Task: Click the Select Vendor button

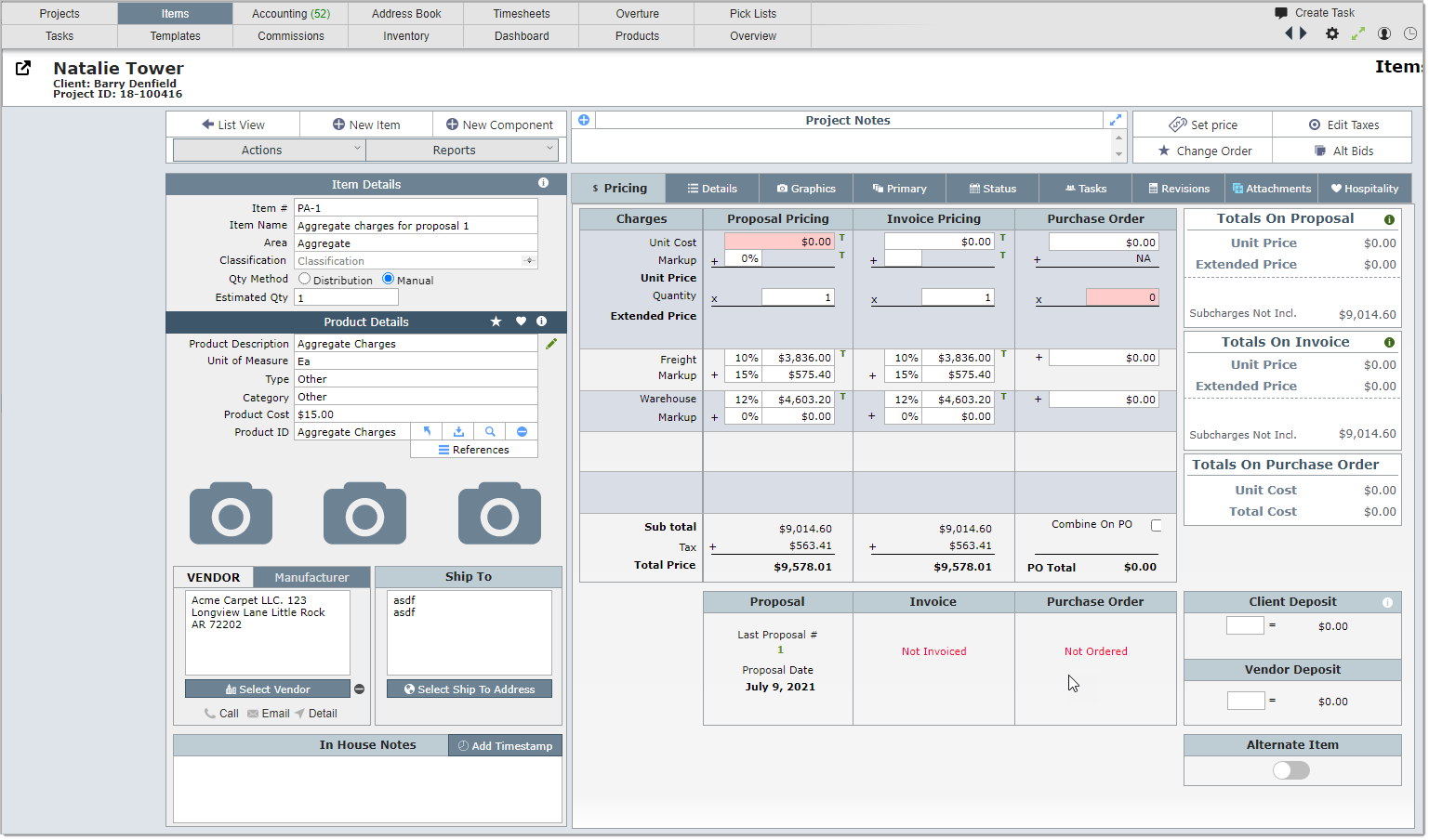Action: 268,689
